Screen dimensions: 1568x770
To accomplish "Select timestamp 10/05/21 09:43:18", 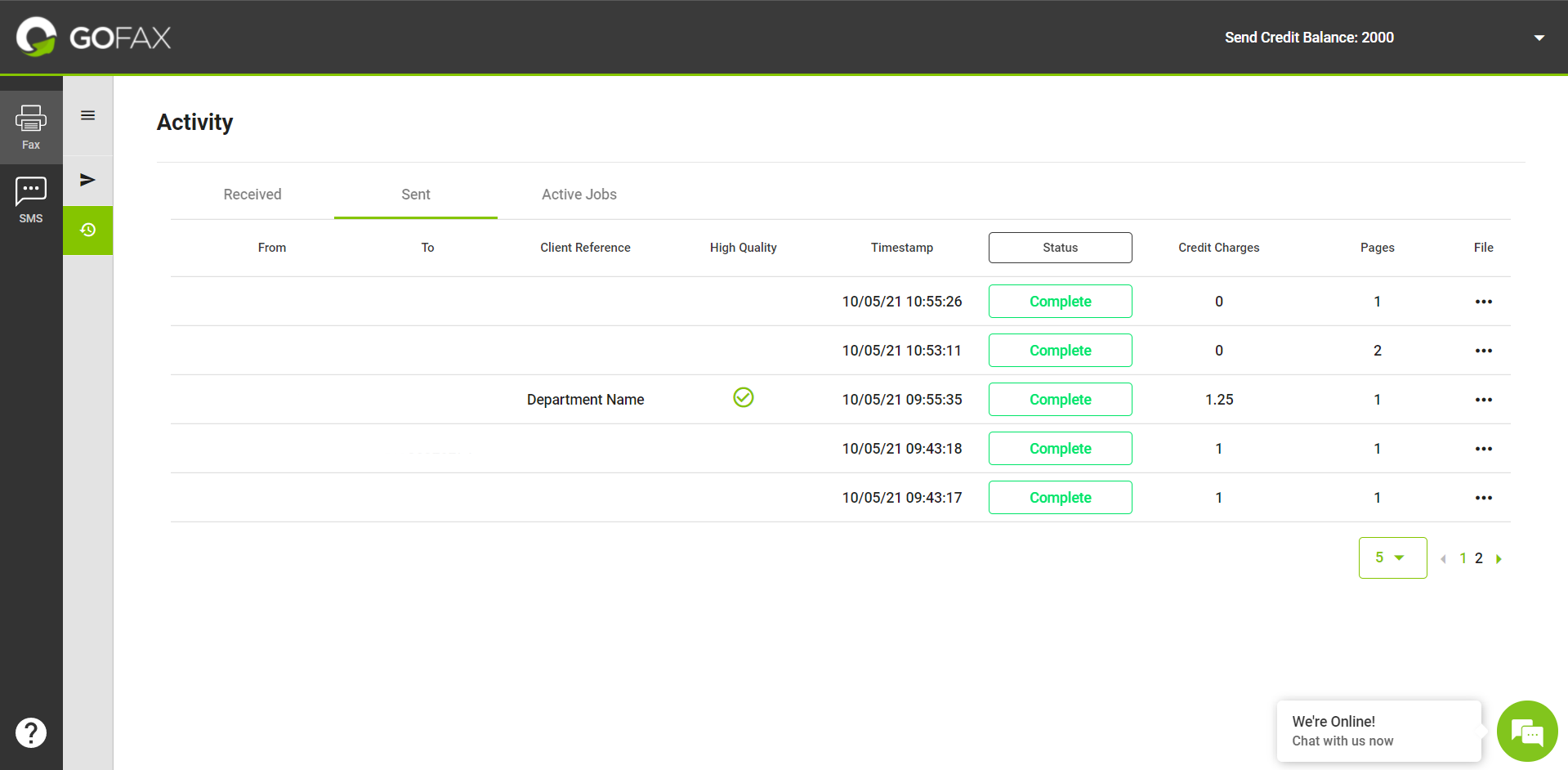I will (x=902, y=449).
